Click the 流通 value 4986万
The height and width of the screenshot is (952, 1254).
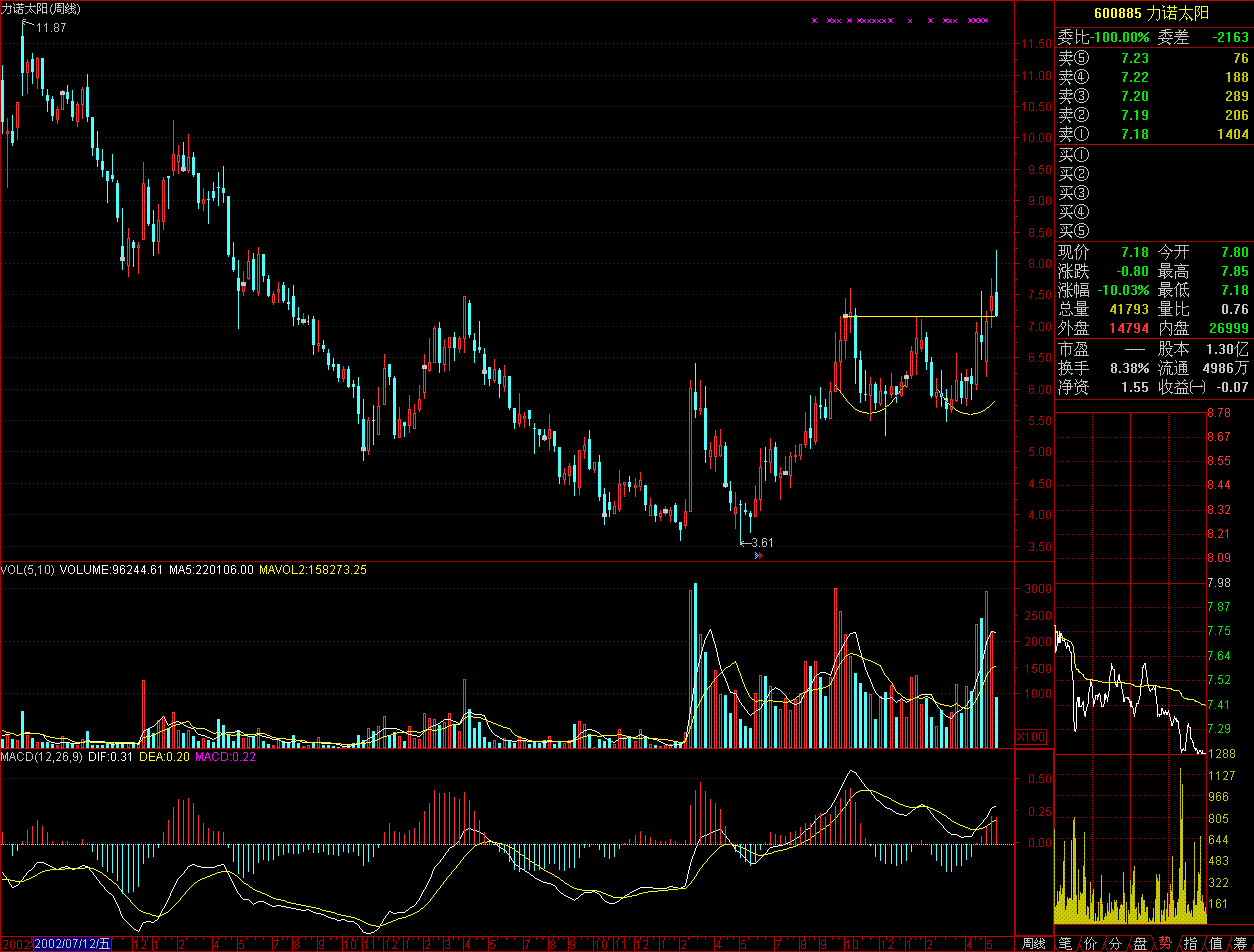tap(1226, 369)
